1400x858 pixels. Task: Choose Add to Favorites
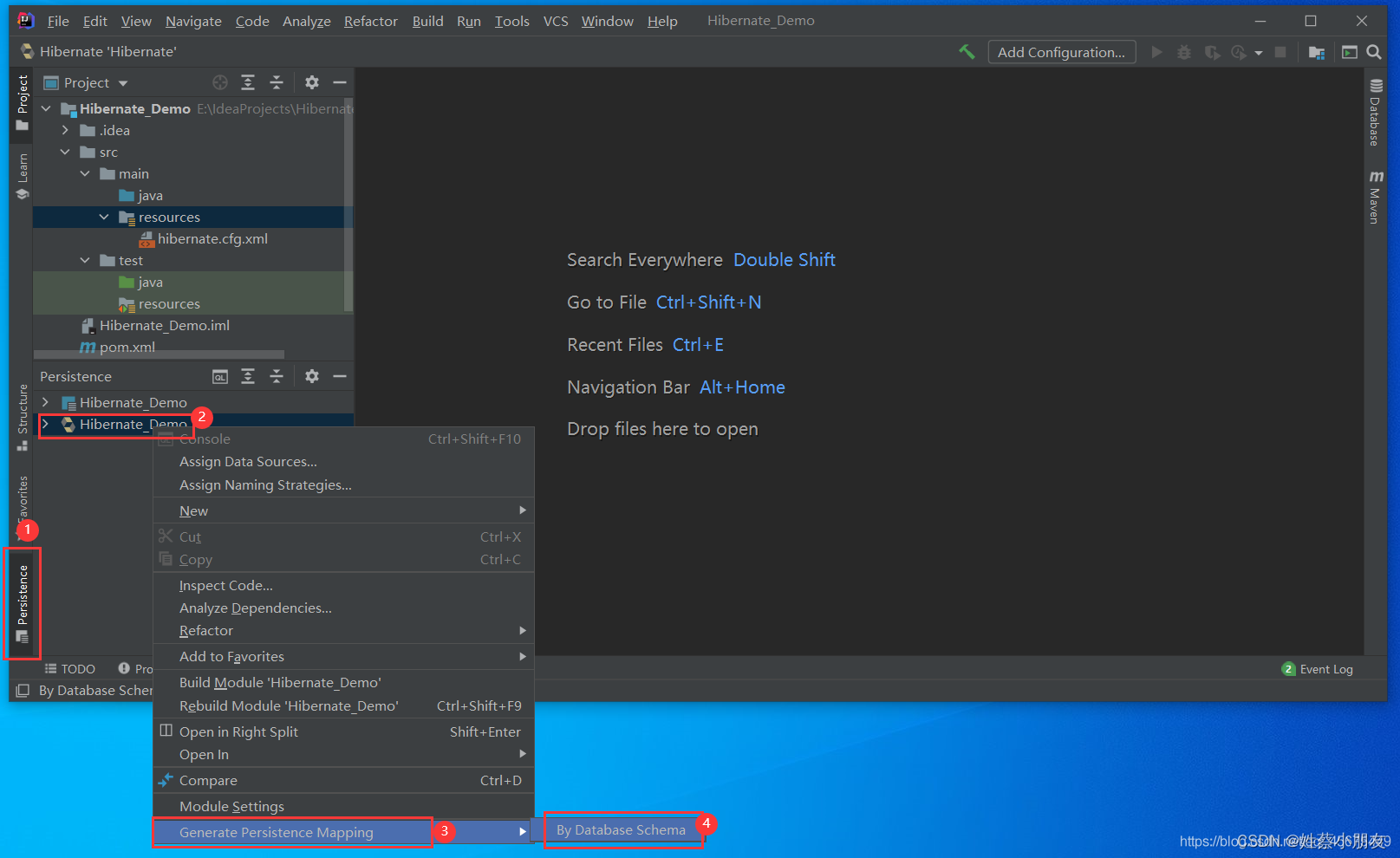tap(343, 657)
